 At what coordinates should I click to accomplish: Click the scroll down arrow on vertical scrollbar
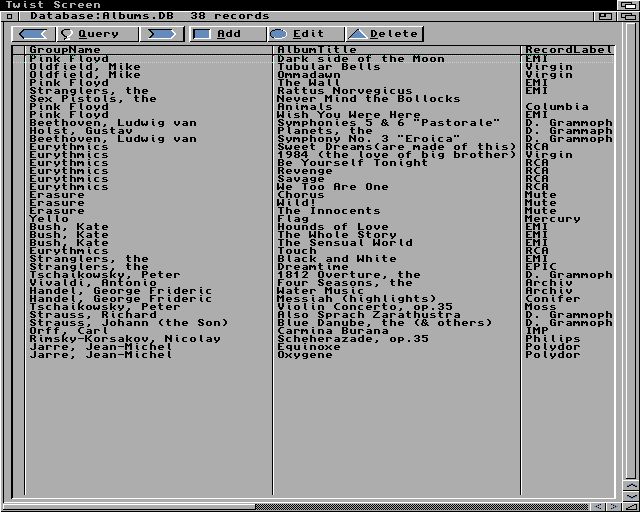tap(631, 496)
